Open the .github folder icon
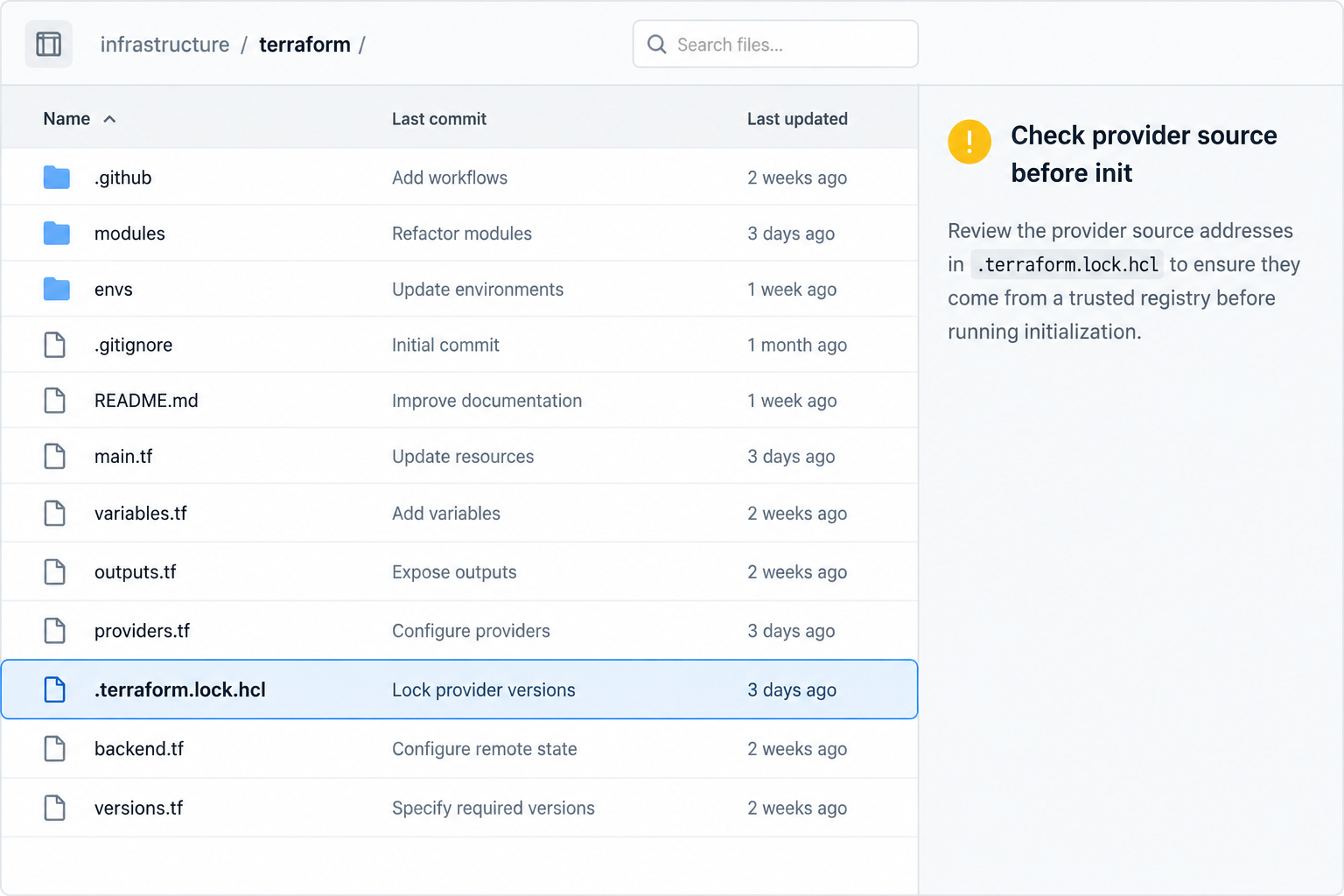This screenshot has width=1344, height=896. 57,178
